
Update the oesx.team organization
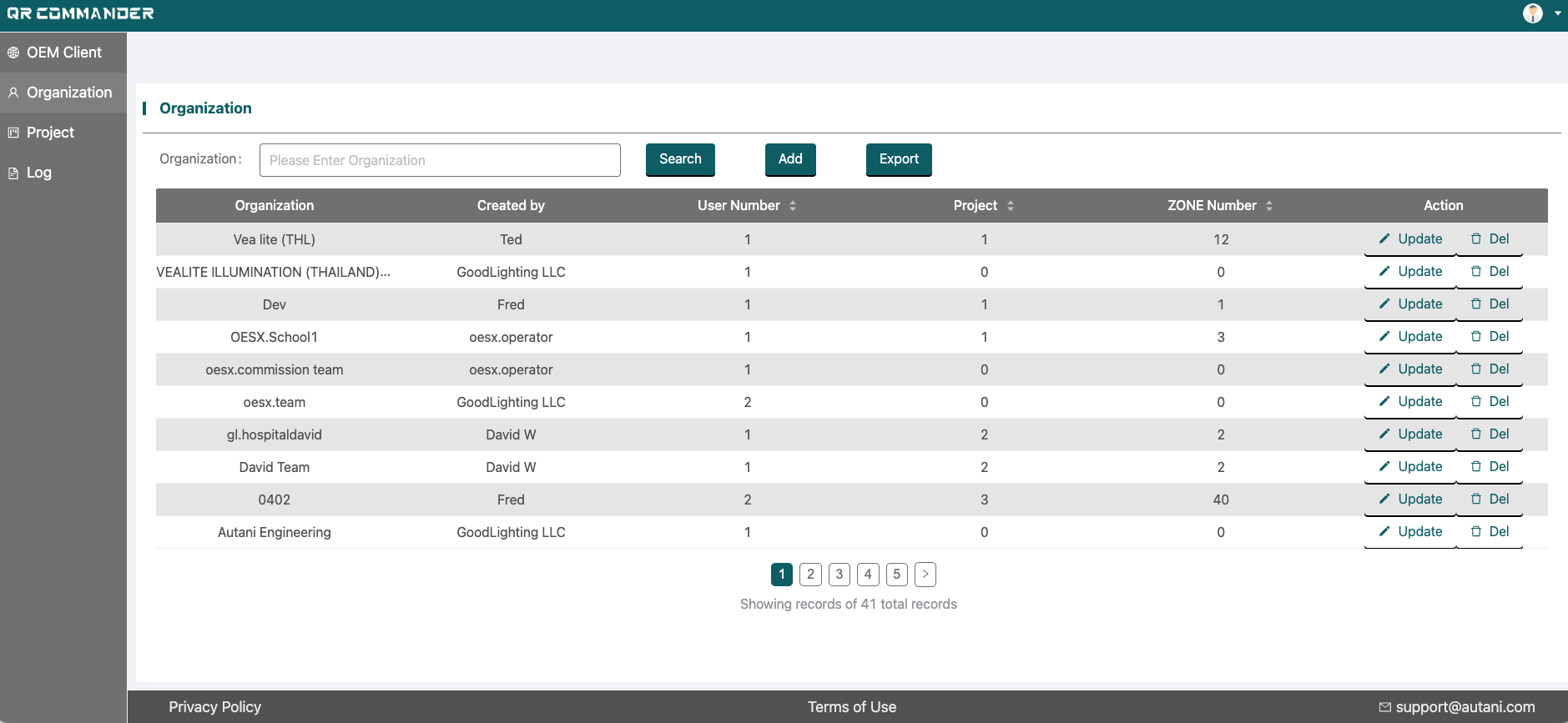(x=1410, y=402)
